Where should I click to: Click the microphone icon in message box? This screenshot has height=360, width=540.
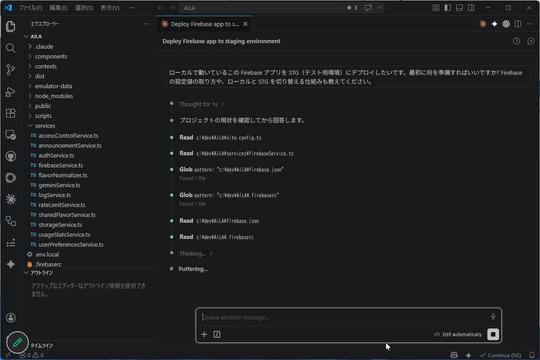point(493,317)
